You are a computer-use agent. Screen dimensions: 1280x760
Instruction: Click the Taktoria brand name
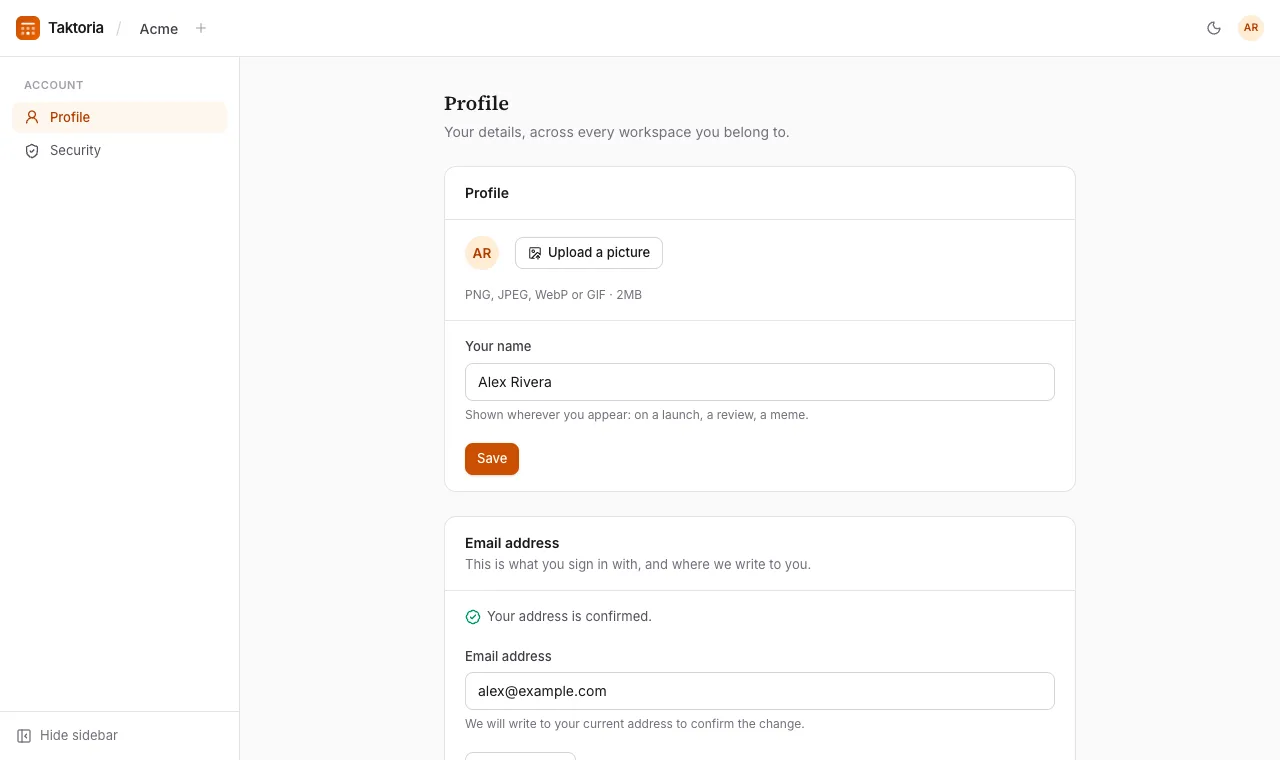(76, 28)
